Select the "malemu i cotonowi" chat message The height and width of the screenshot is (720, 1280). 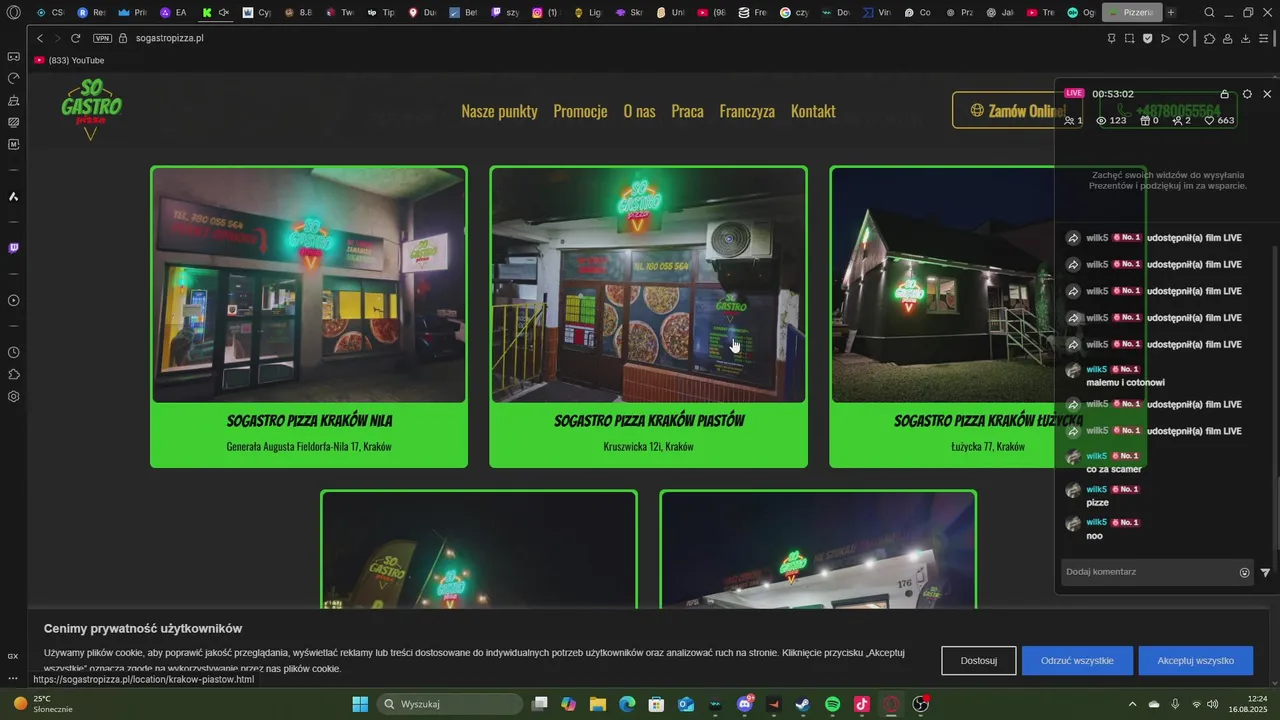[1125, 382]
